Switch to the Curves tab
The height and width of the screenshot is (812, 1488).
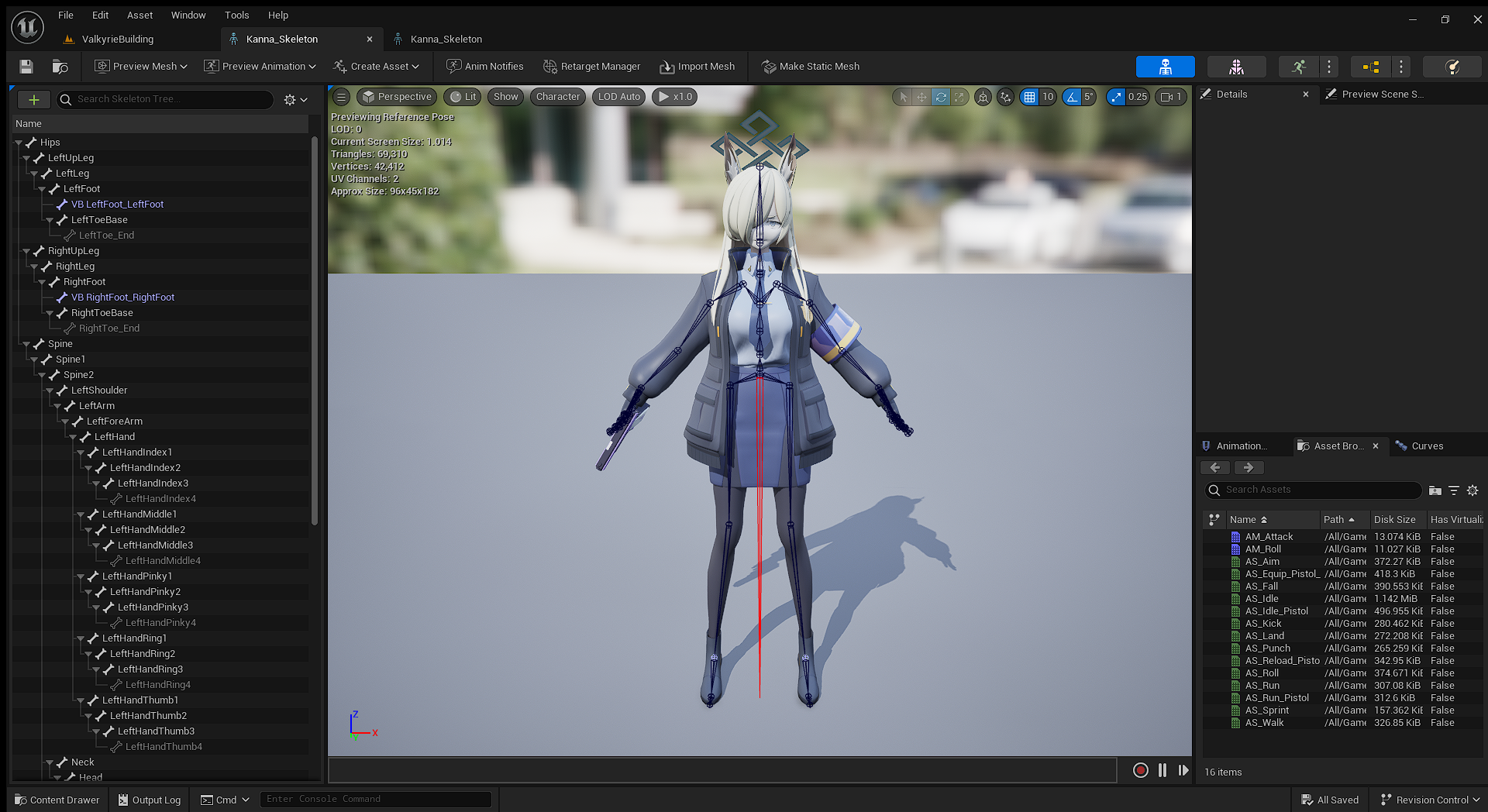pyautogui.click(x=1427, y=446)
